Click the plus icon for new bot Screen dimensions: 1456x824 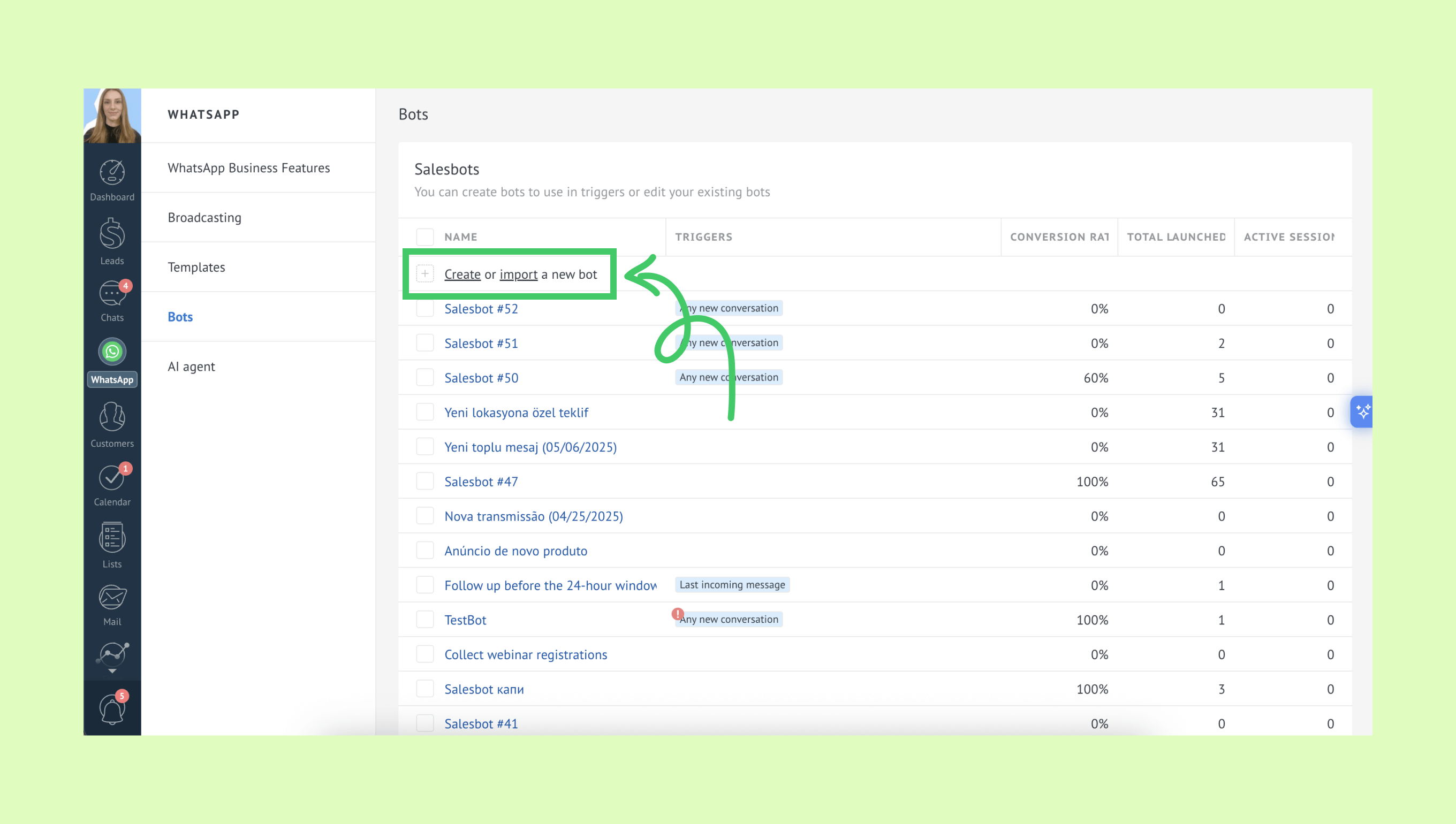424,274
